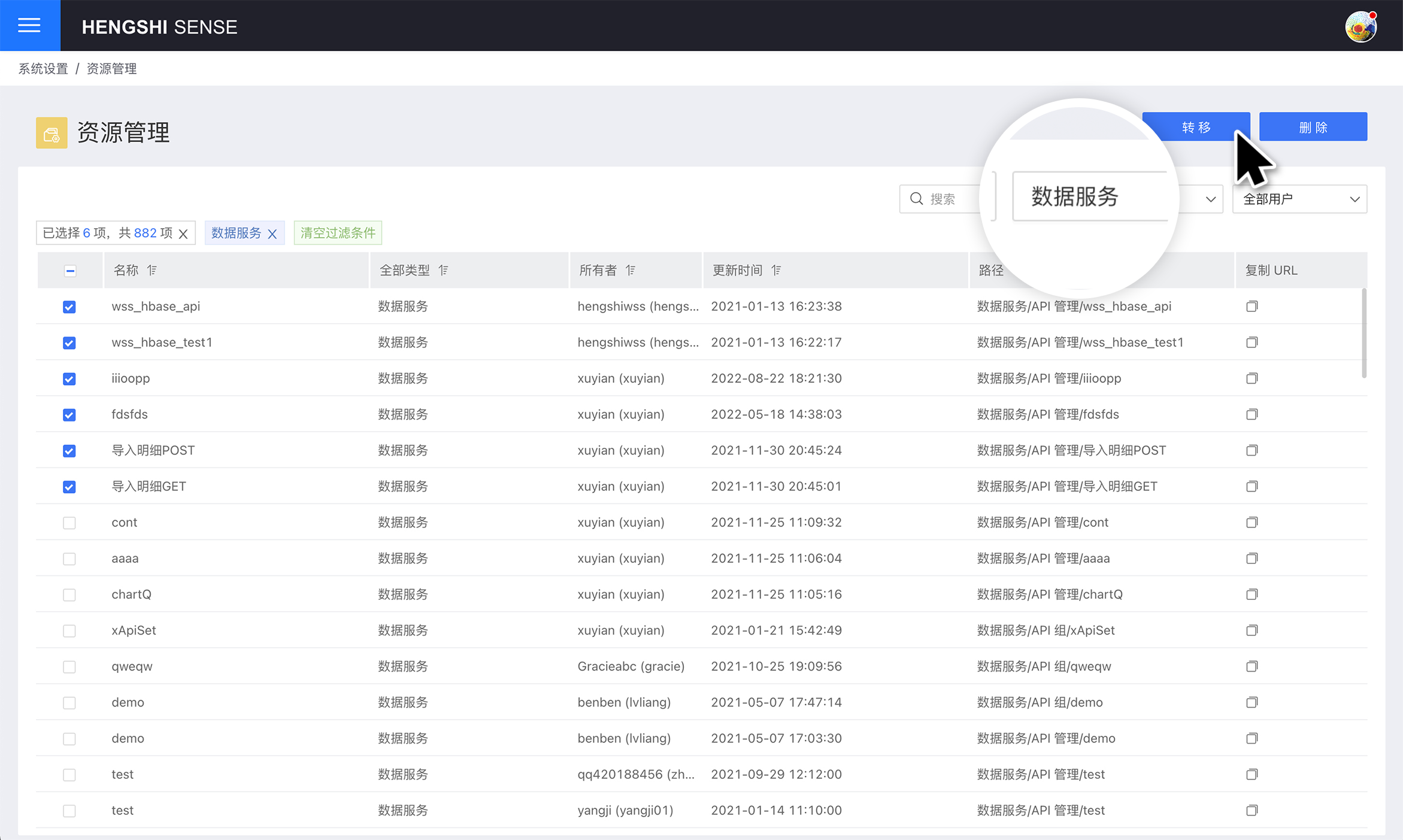This screenshot has height=840, width=1403.
Task: Click the name wss_hbase_test1
Action: tap(162, 342)
